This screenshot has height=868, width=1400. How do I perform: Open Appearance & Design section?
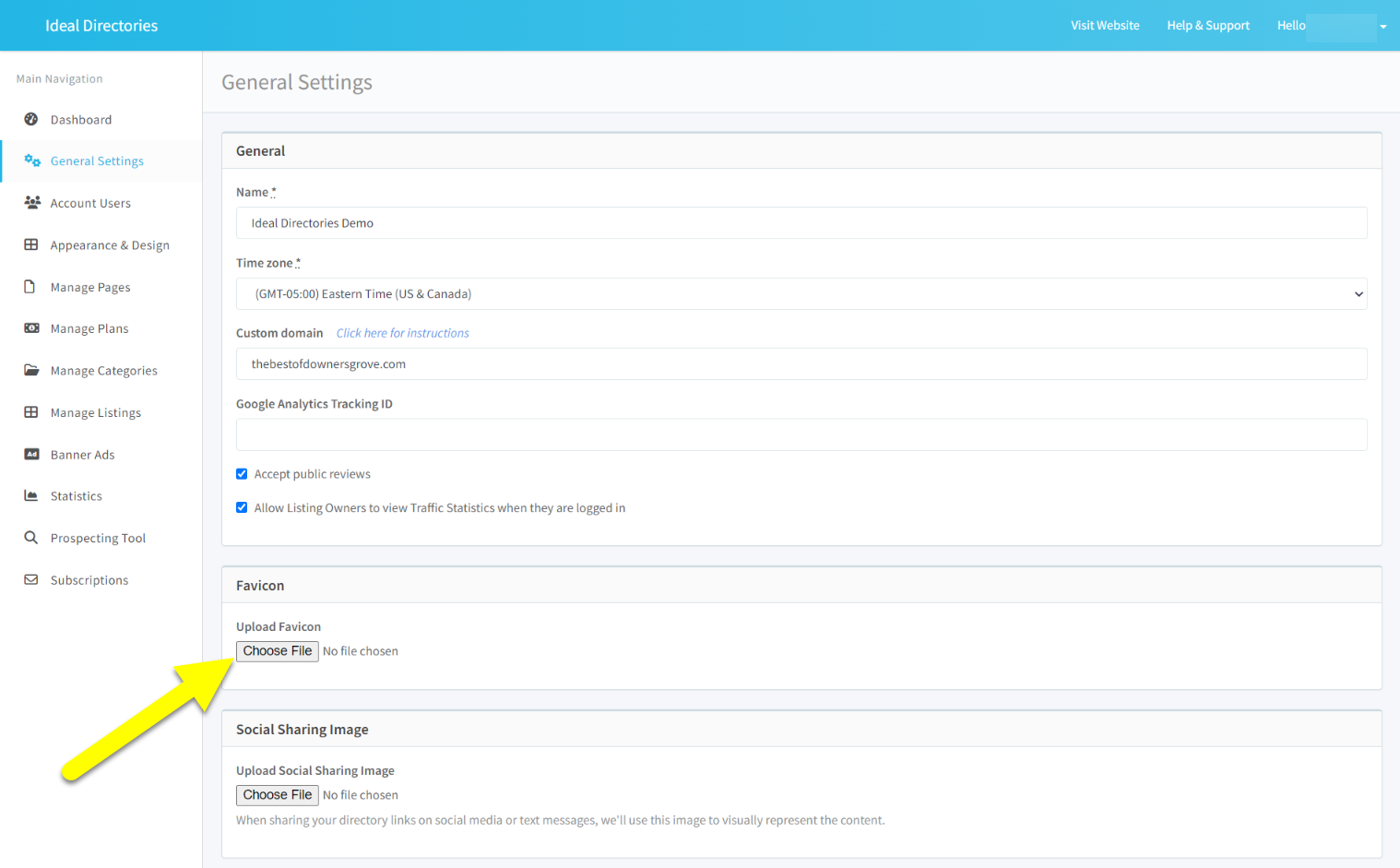[110, 245]
